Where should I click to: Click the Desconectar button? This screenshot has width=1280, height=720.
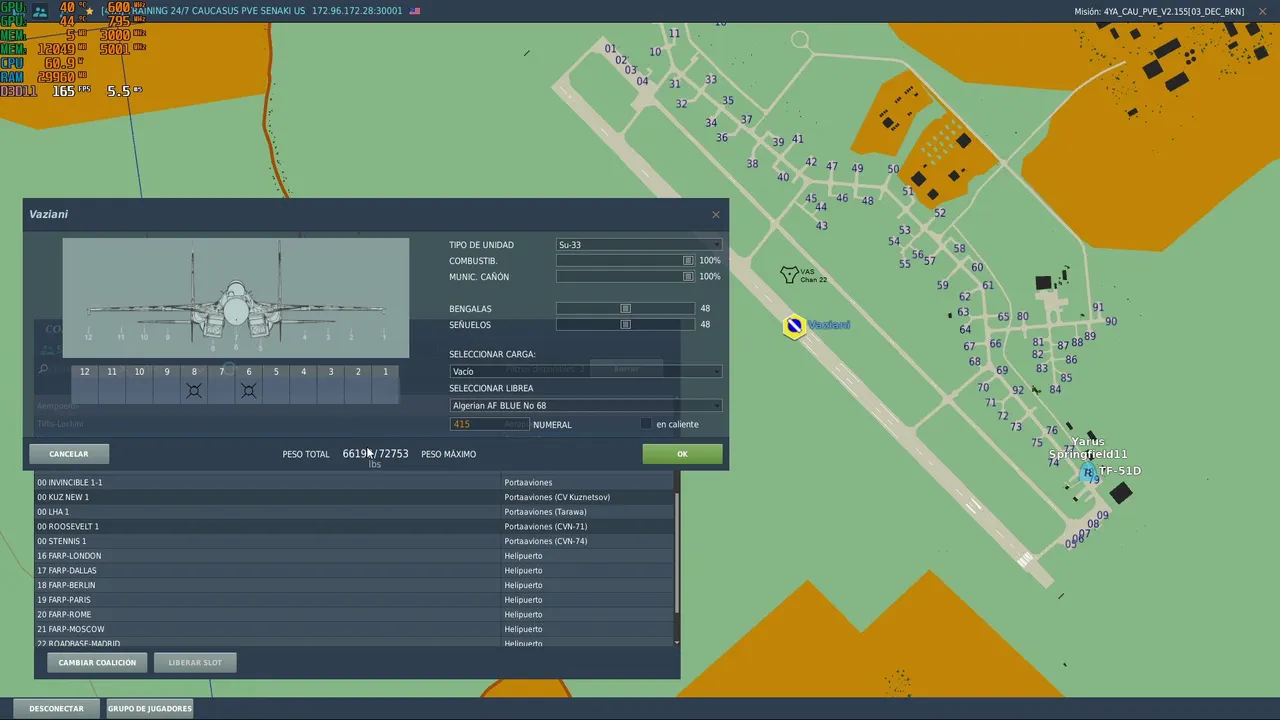[x=56, y=708]
